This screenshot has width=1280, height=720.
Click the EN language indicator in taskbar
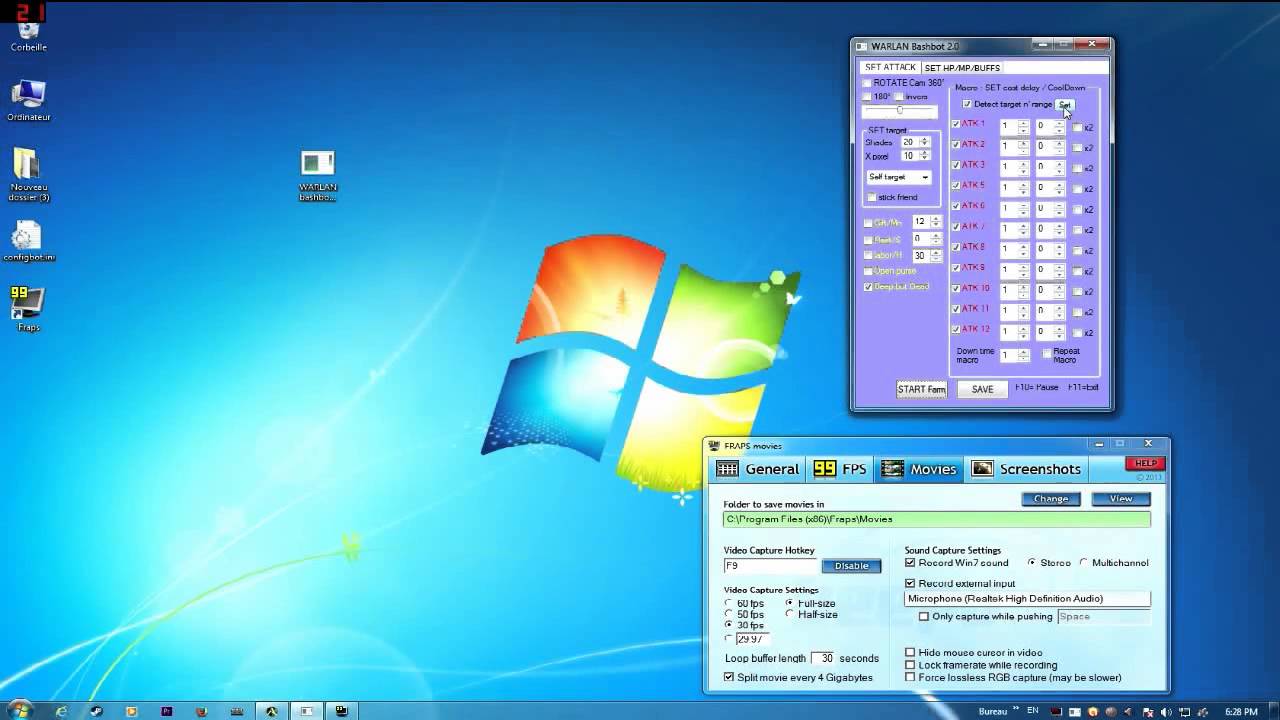click(1033, 710)
